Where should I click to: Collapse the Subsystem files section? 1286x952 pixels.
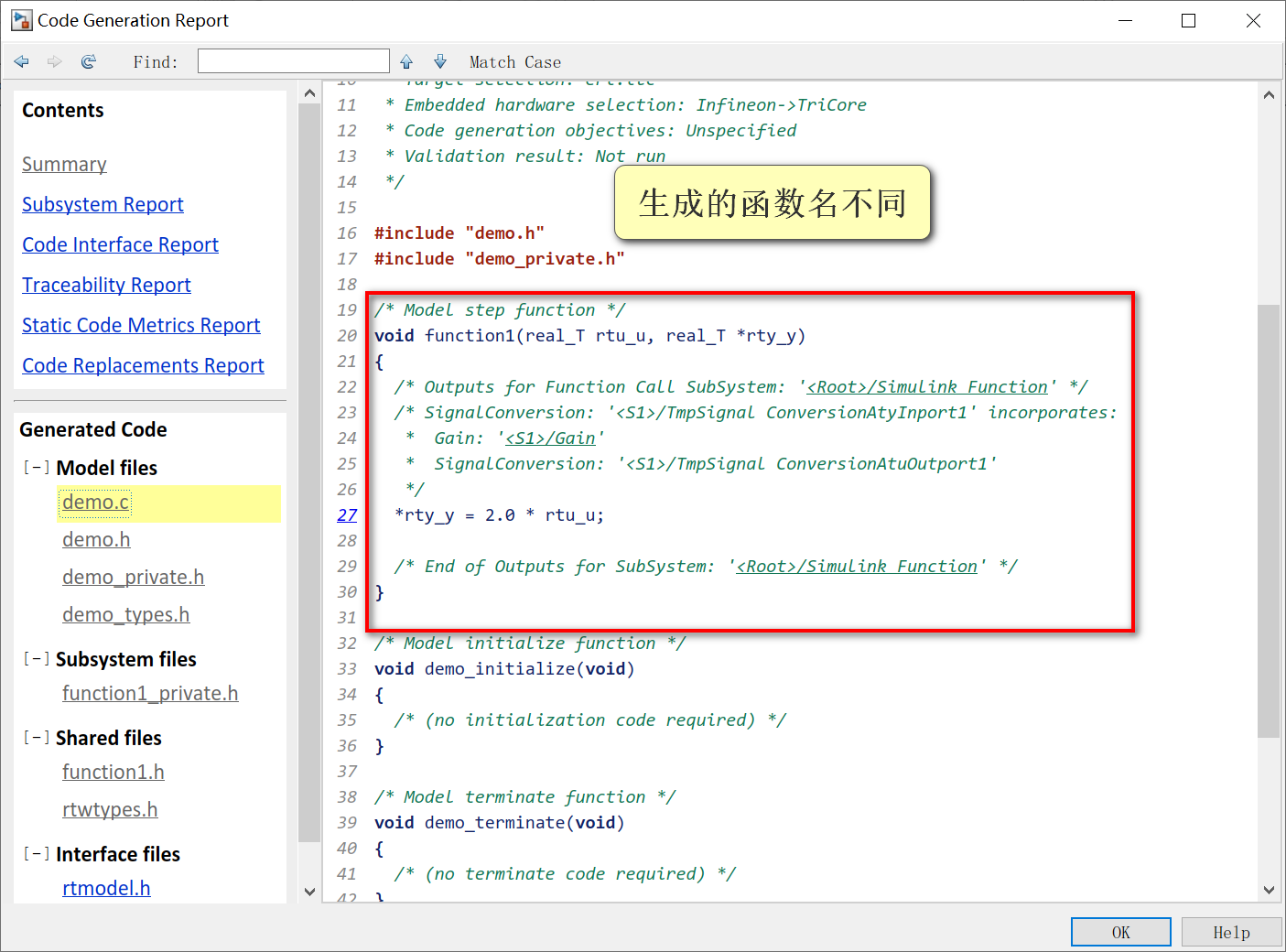[37, 659]
